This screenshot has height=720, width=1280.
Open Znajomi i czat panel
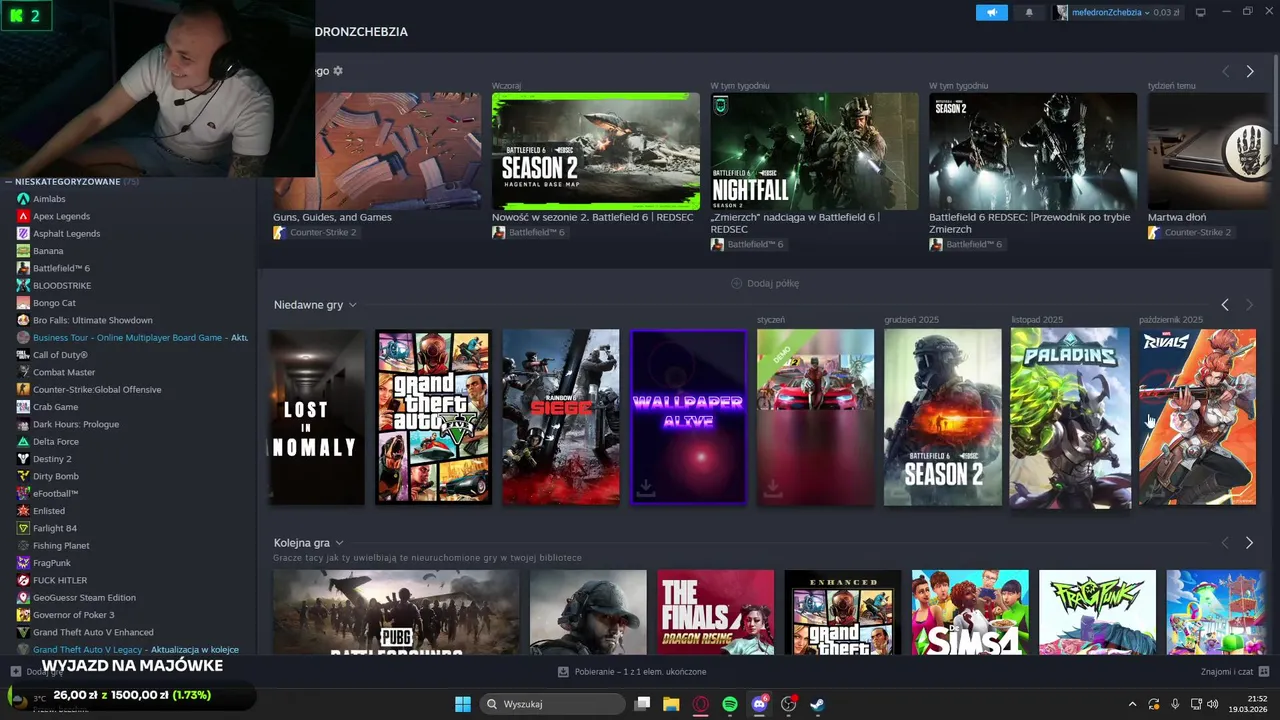click(x=1235, y=672)
